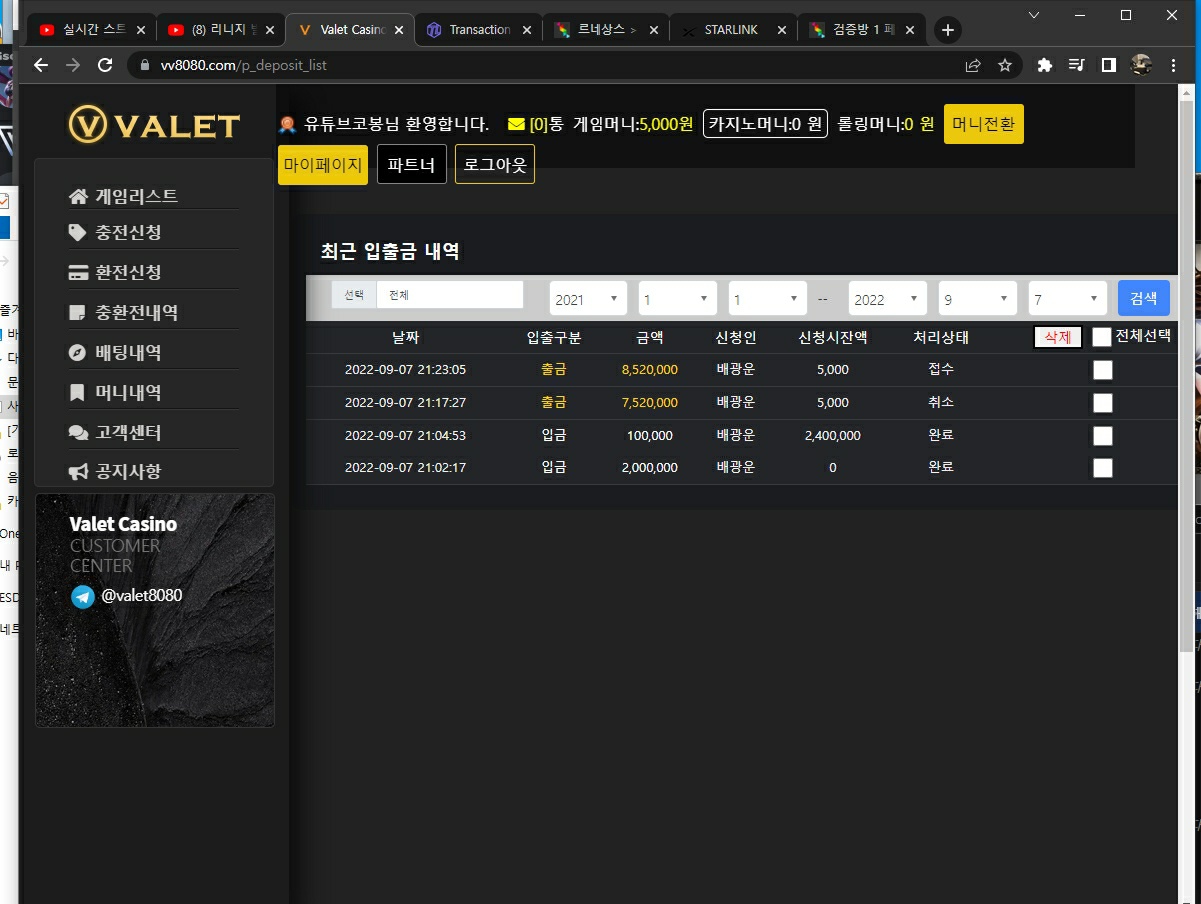Screen dimensions: 1201x904
Task: Click the 마이페이지 button
Action: [x=322, y=165]
